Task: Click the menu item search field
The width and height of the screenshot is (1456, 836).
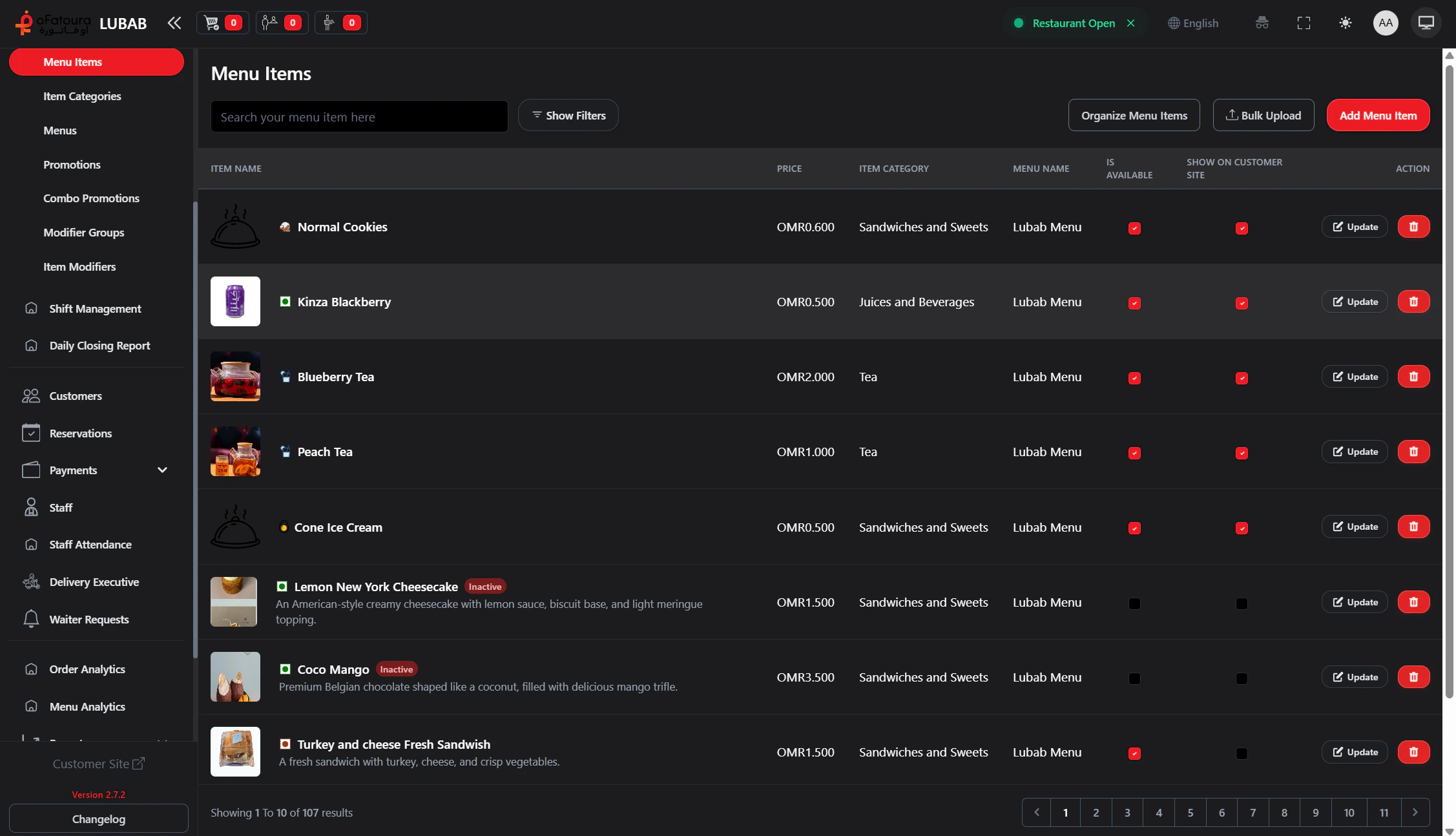Action: pyautogui.click(x=359, y=117)
